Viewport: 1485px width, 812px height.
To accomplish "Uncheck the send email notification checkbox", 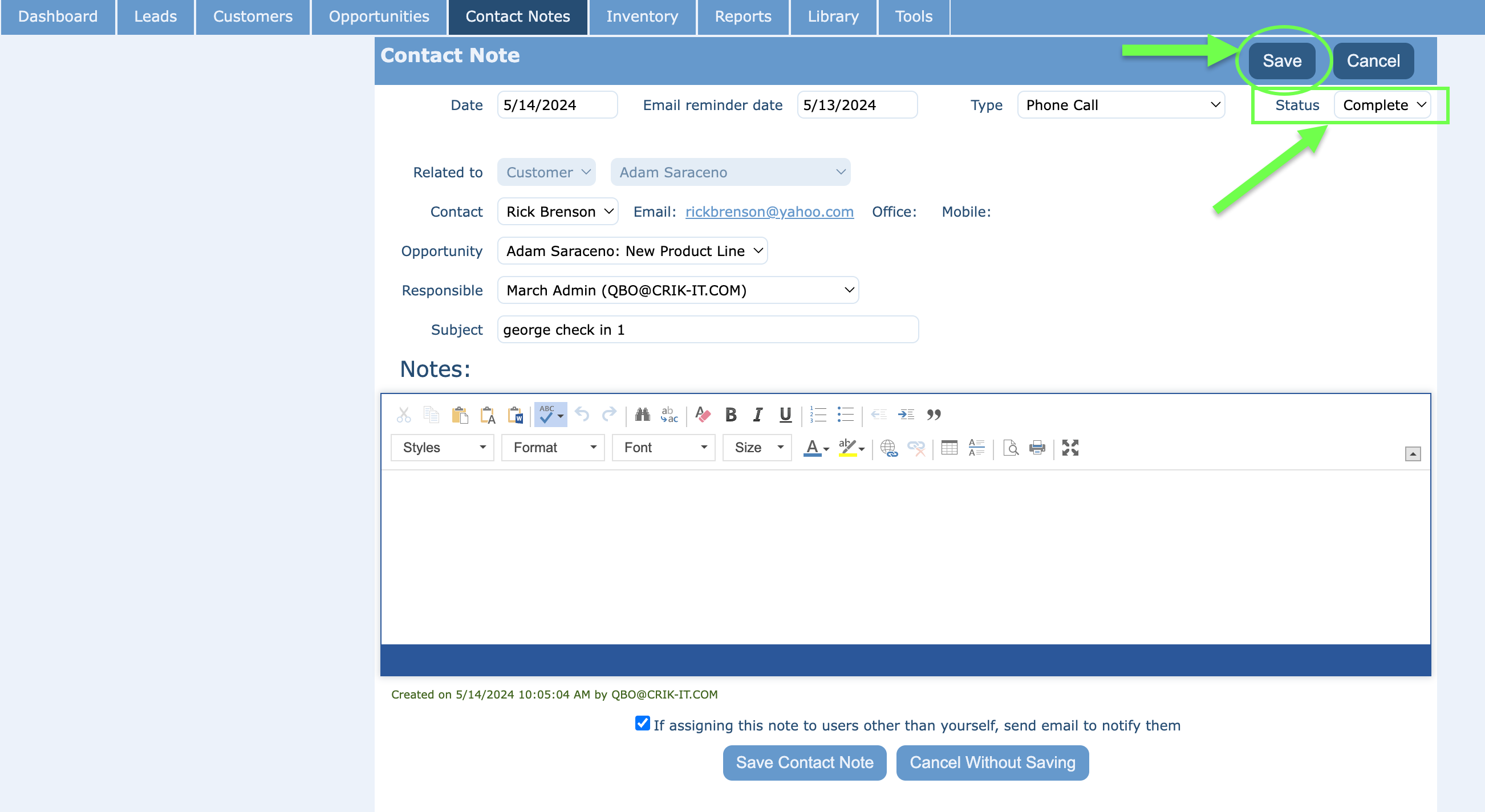I will tap(642, 723).
